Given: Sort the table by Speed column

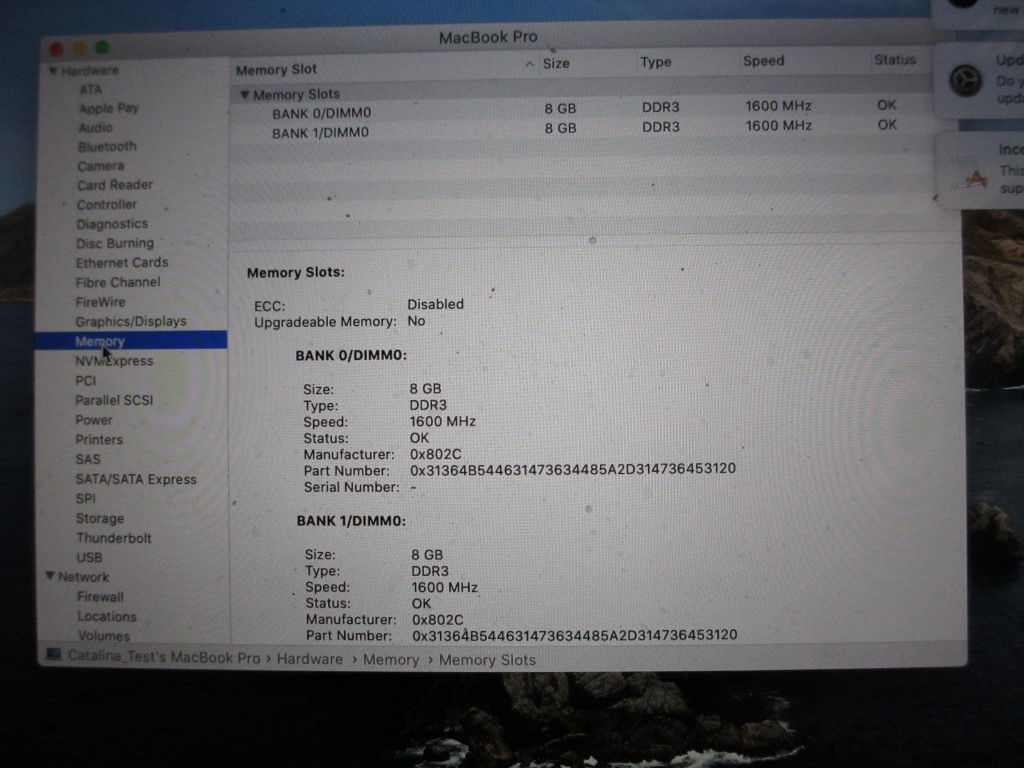Looking at the screenshot, I should click(763, 61).
